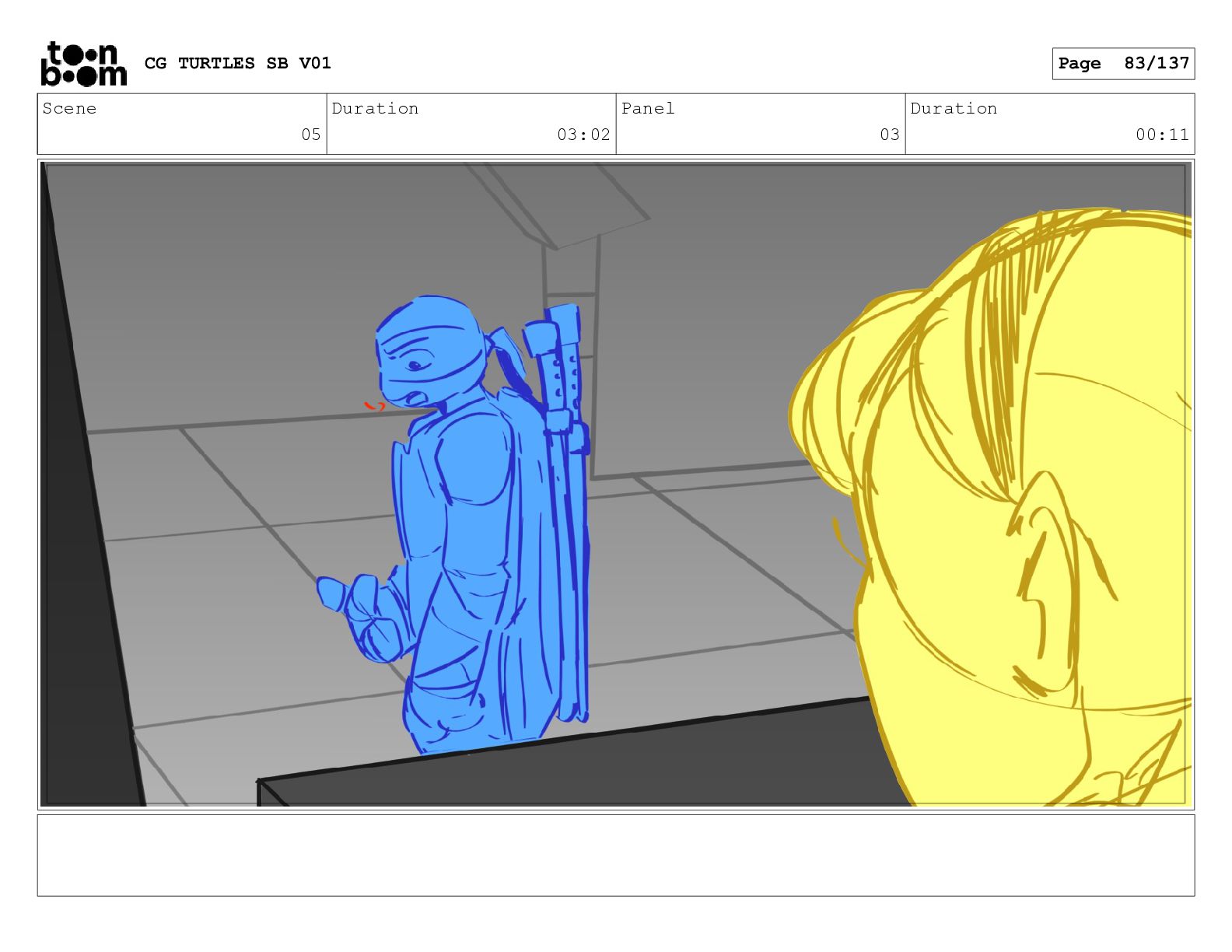Select the title text 'CG TURTLES SB V01'
The height and width of the screenshot is (952, 1232).
pyautogui.click(x=238, y=63)
